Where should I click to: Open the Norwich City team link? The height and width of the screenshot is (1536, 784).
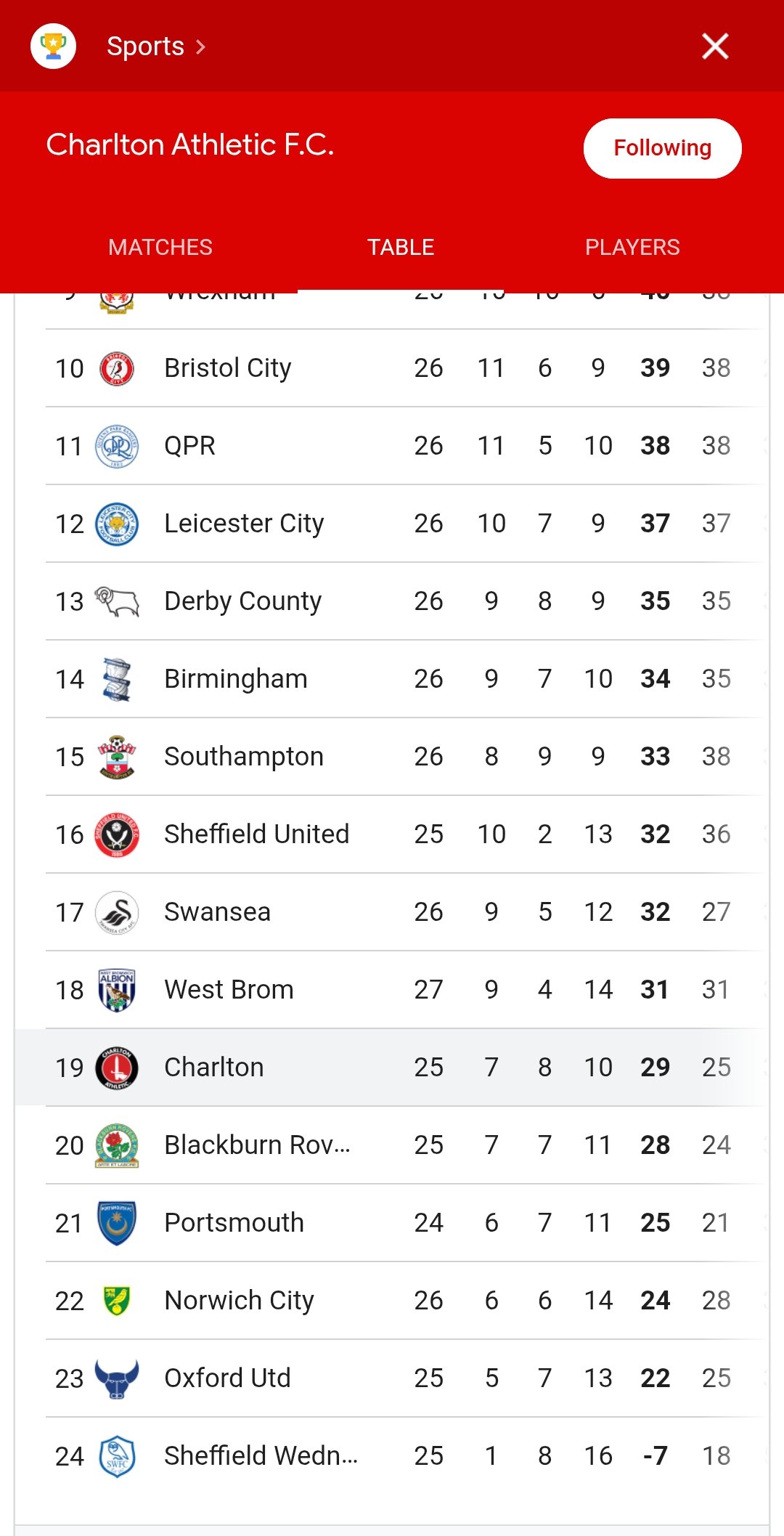click(x=239, y=1301)
